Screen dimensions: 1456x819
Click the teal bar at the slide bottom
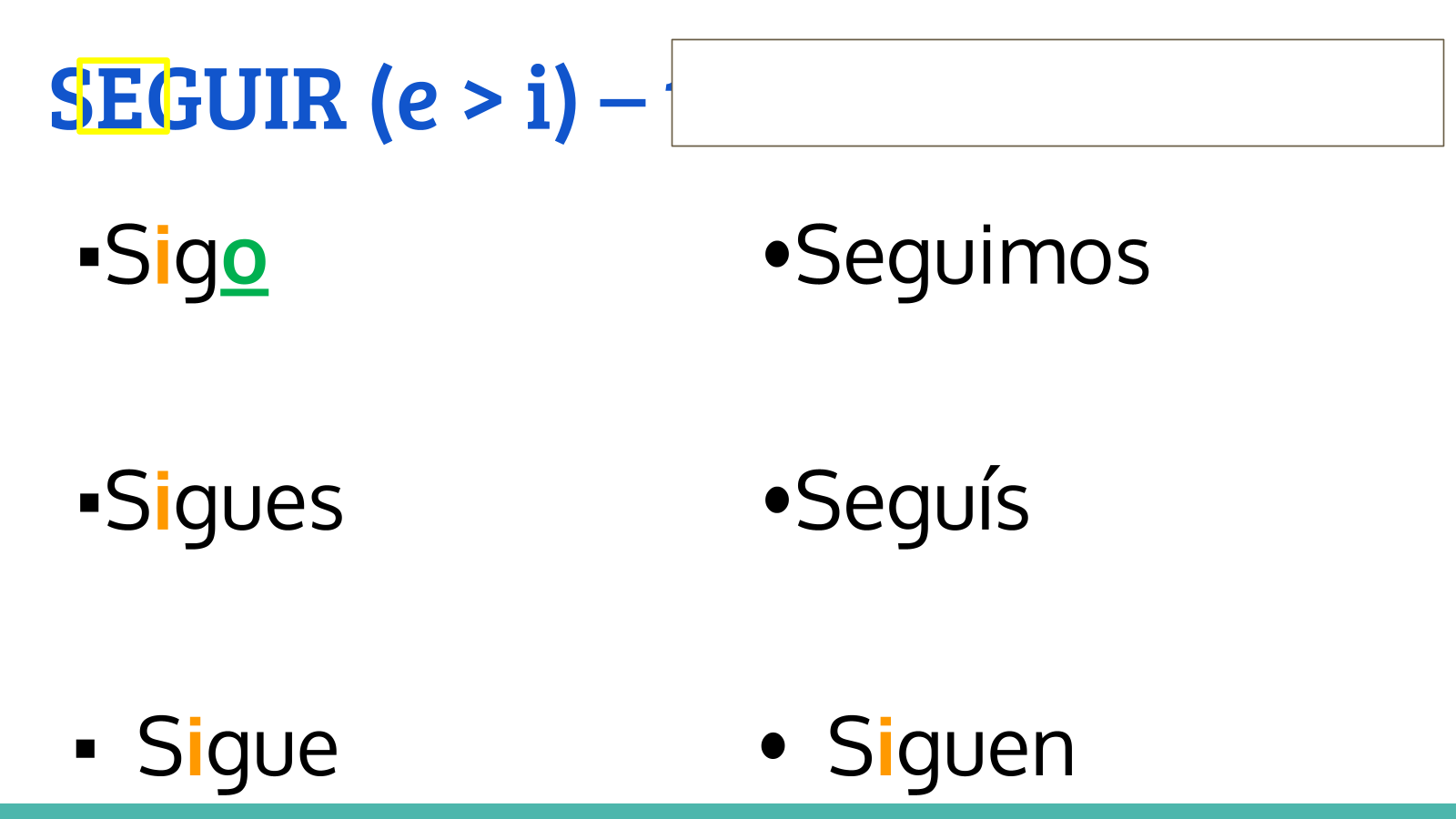[728, 811]
